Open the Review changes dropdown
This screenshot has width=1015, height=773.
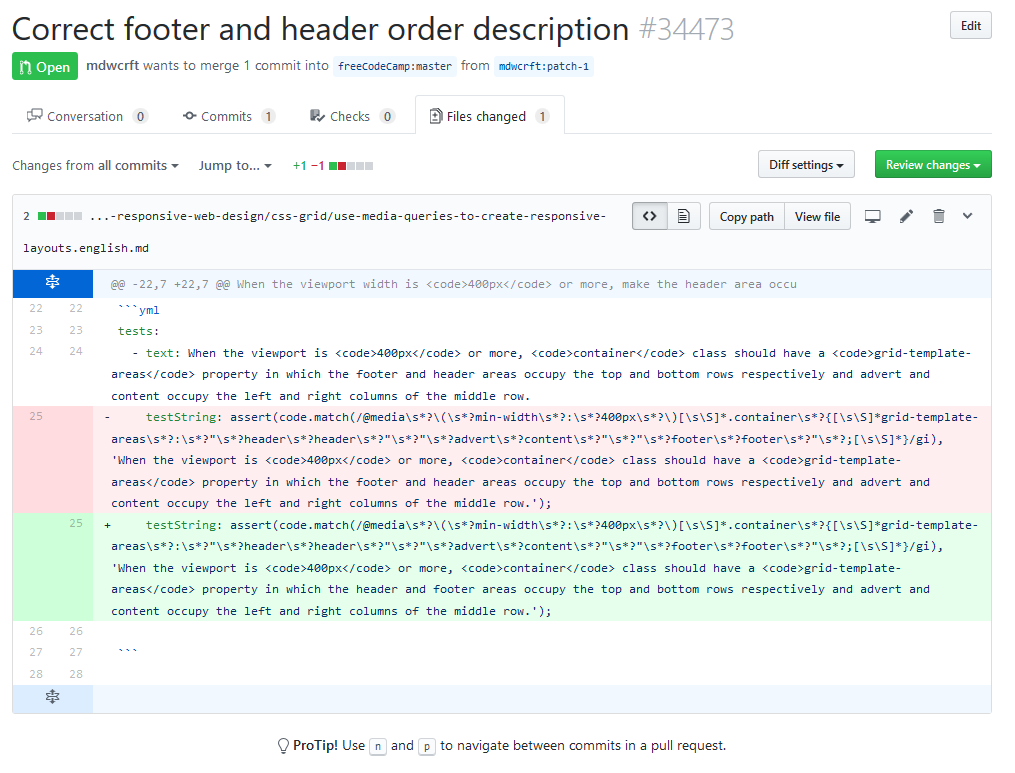[933, 164]
